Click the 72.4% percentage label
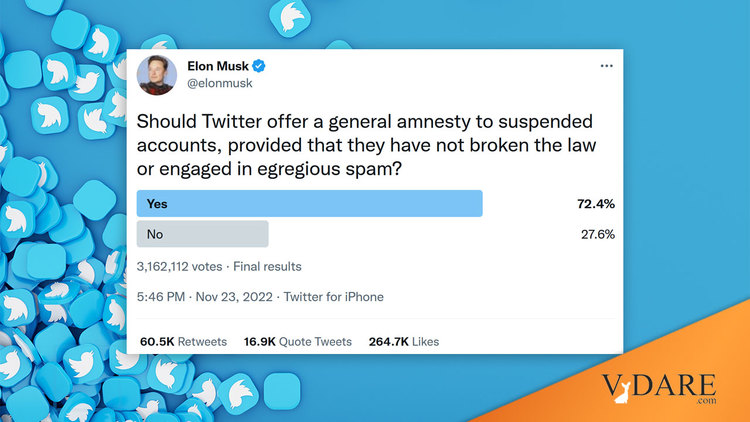Screen dimensions: 750x422 (x=596, y=204)
